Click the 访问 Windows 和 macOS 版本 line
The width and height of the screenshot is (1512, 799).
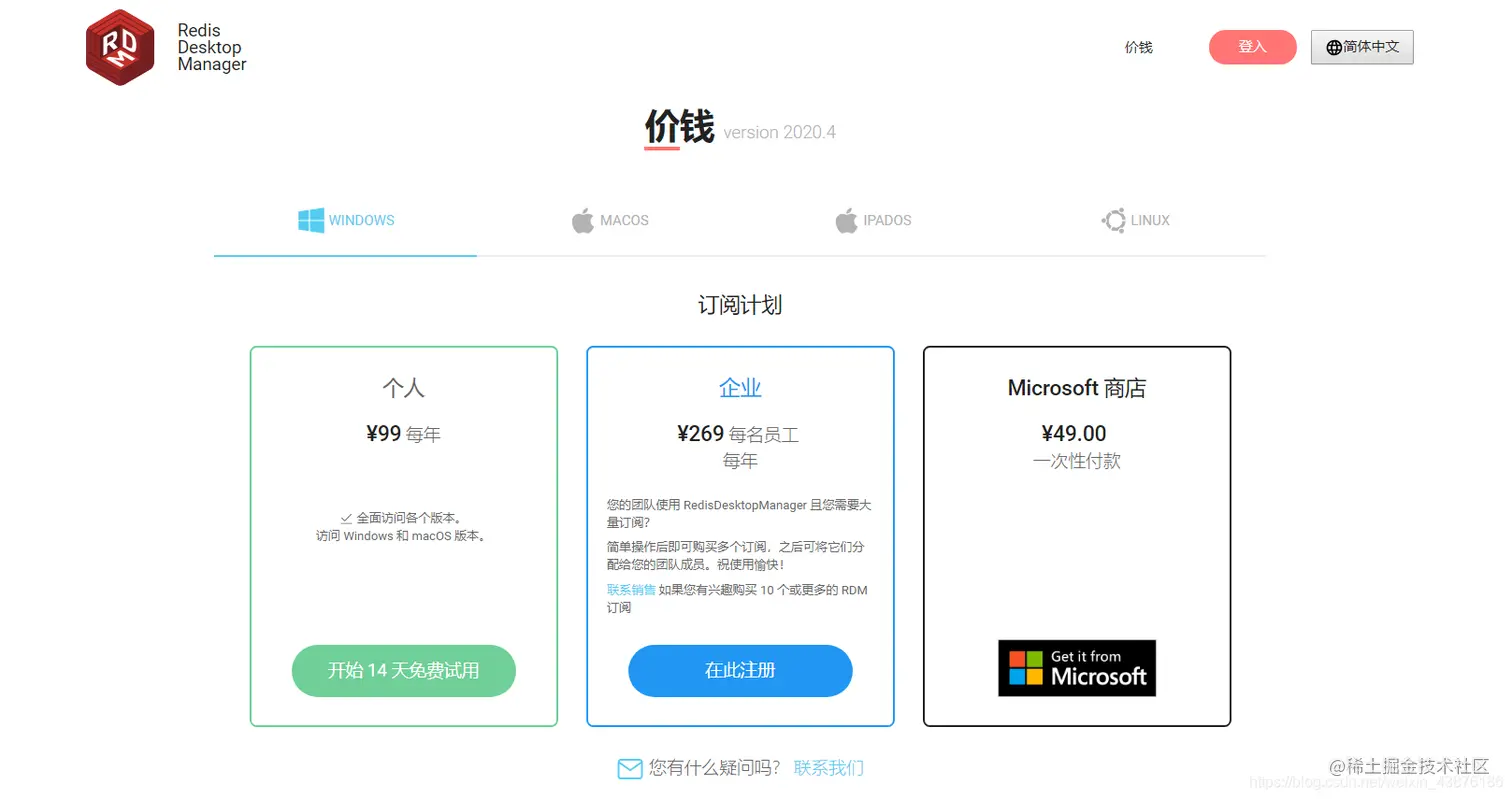403,536
